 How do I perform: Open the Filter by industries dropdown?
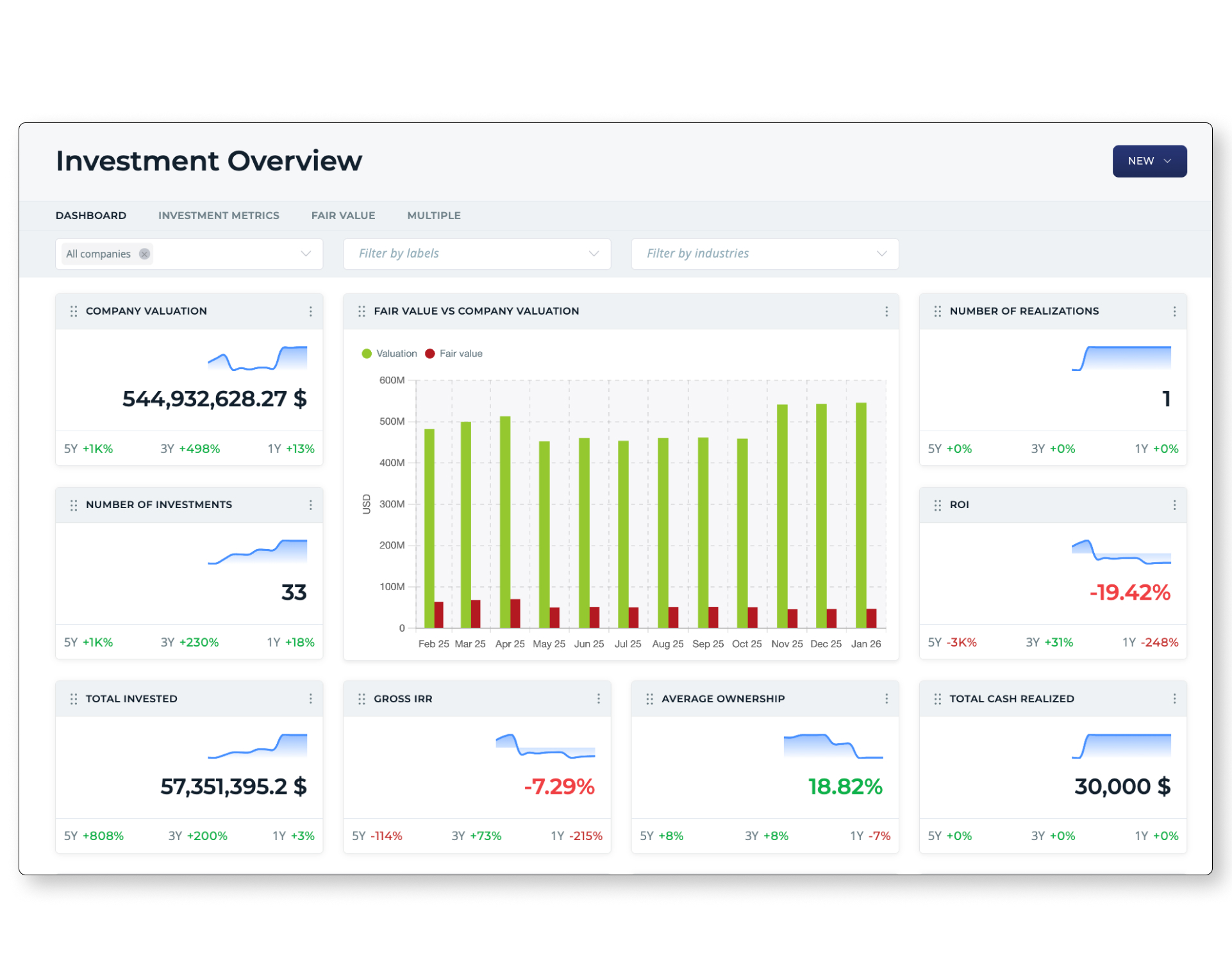(765, 254)
